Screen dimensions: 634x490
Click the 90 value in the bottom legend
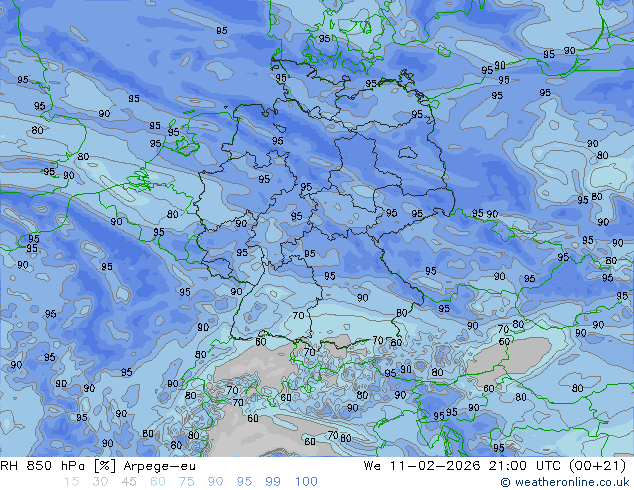pos(215,482)
